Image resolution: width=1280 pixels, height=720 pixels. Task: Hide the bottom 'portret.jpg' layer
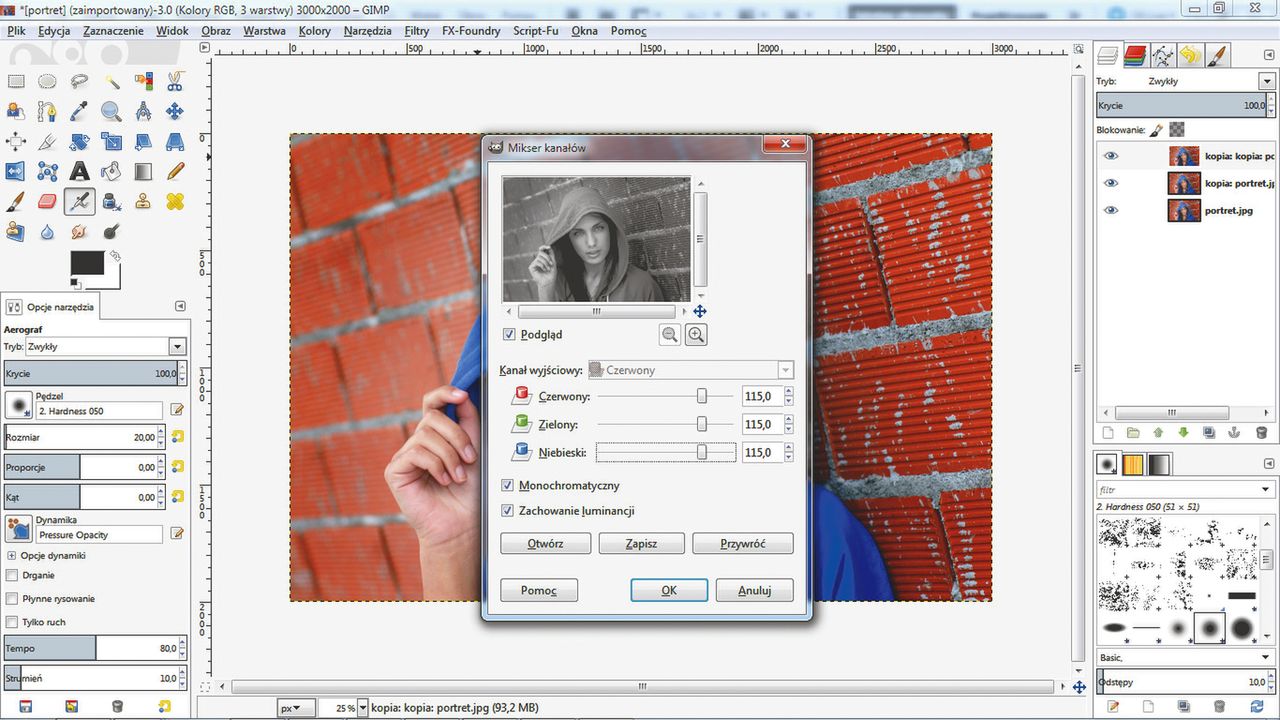[1110, 210]
